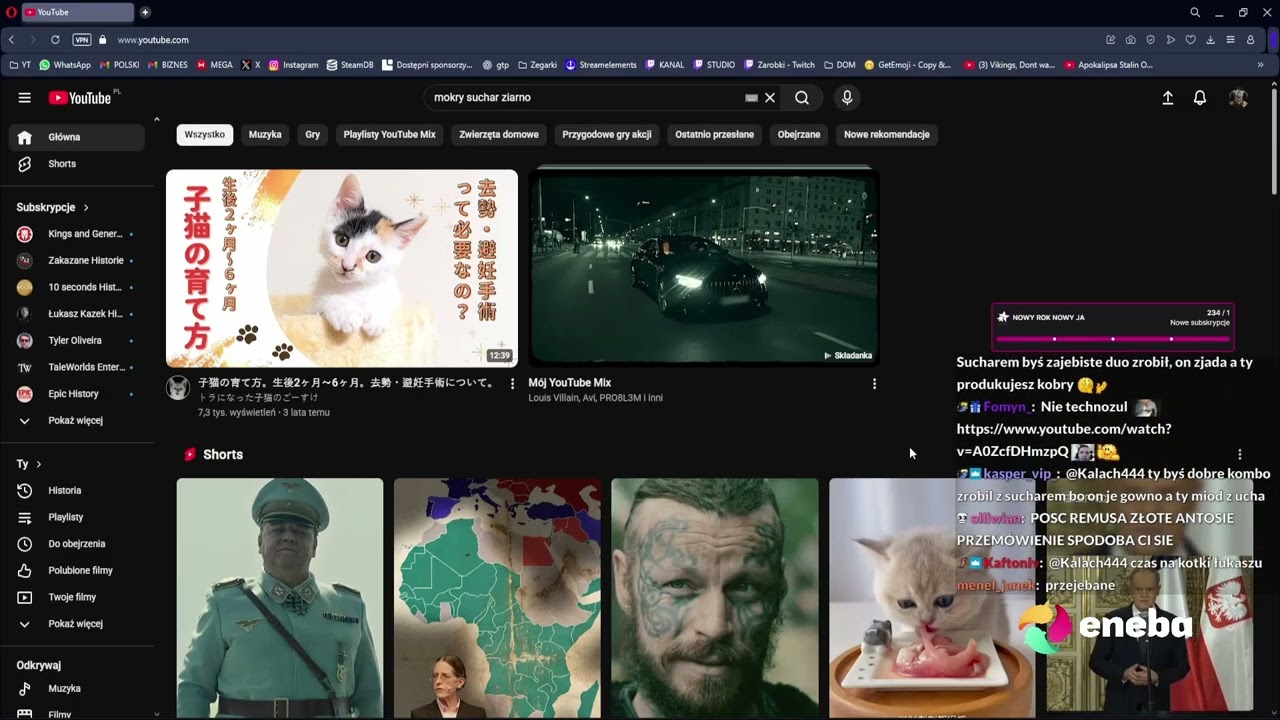
Task: Show hidden bookmarks with double chevron
Action: click(x=1260, y=65)
